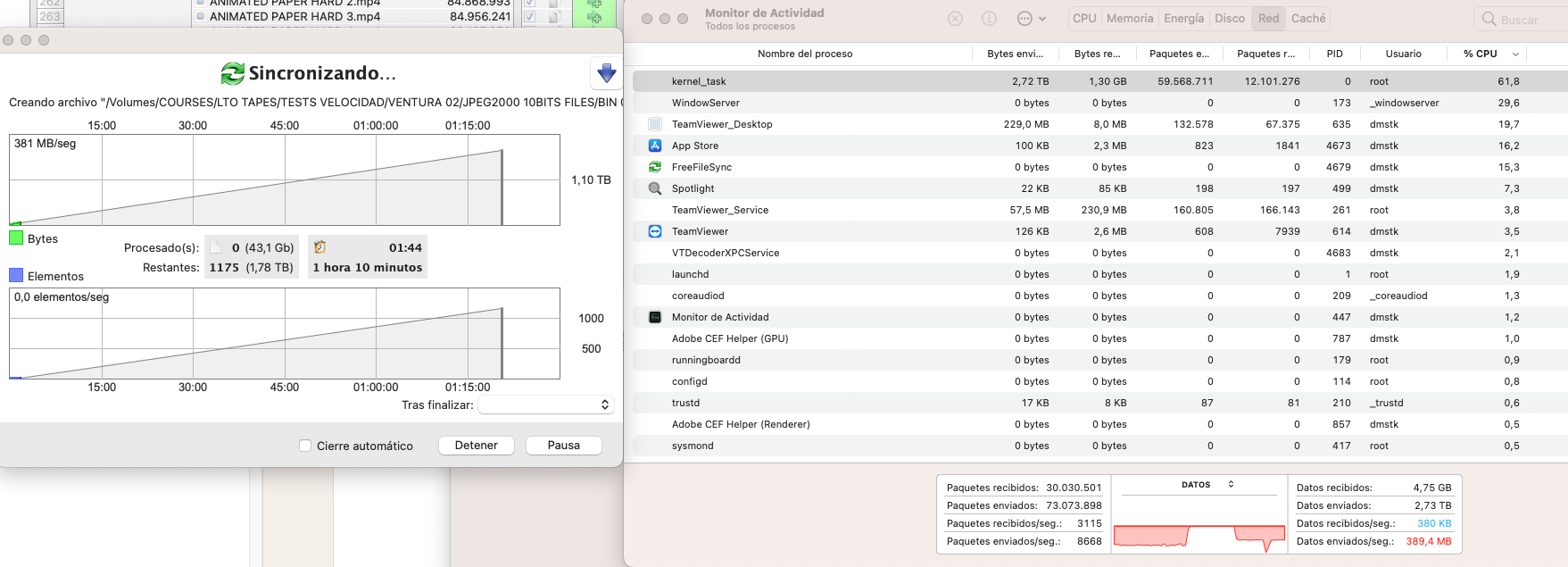This screenshot has height=567, width=1568.
Task: Click the App Store process icon
Action: (655, 146)
